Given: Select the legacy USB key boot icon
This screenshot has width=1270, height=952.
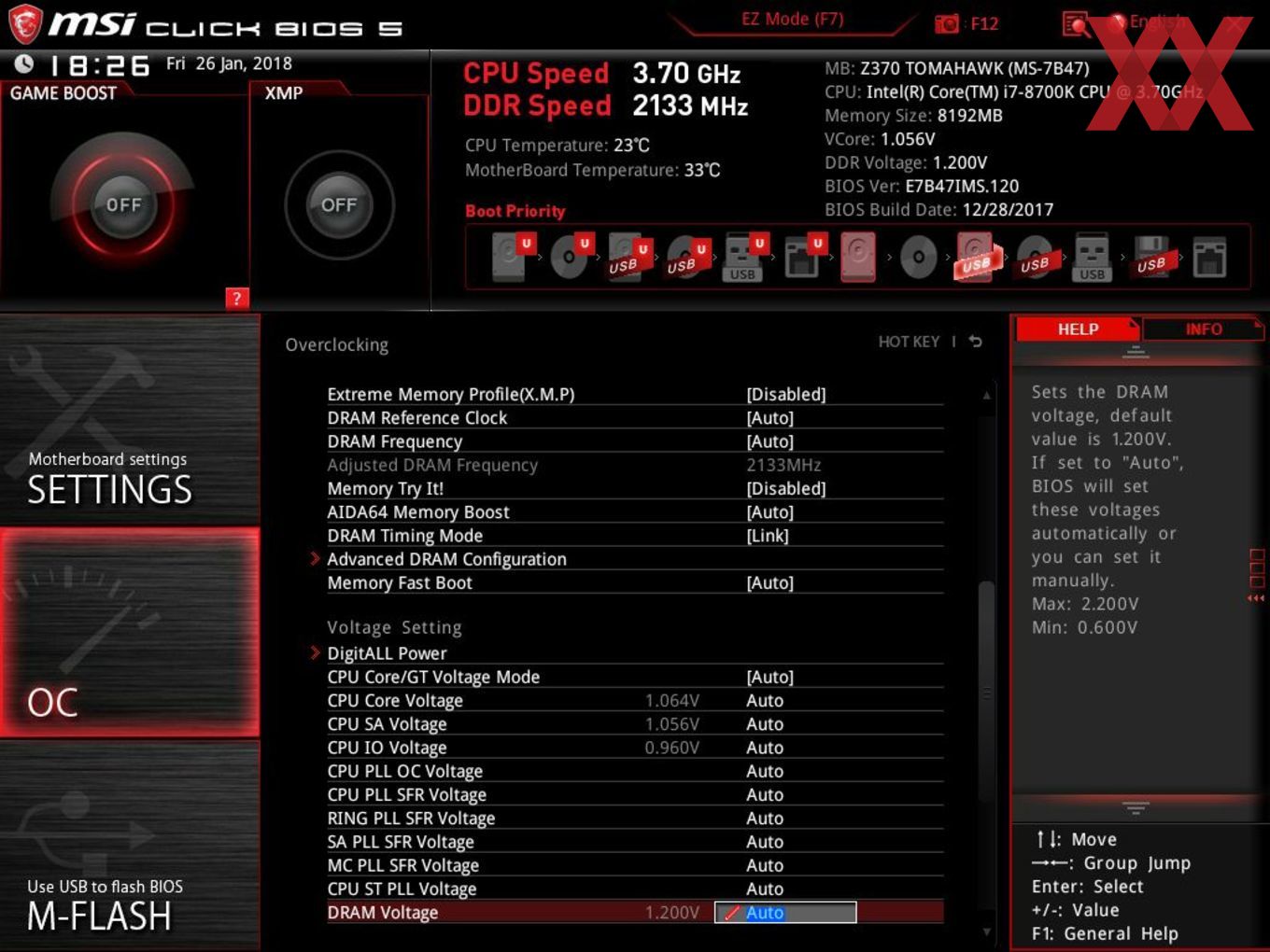Looking at the screenshot, I should (1092, 257).
